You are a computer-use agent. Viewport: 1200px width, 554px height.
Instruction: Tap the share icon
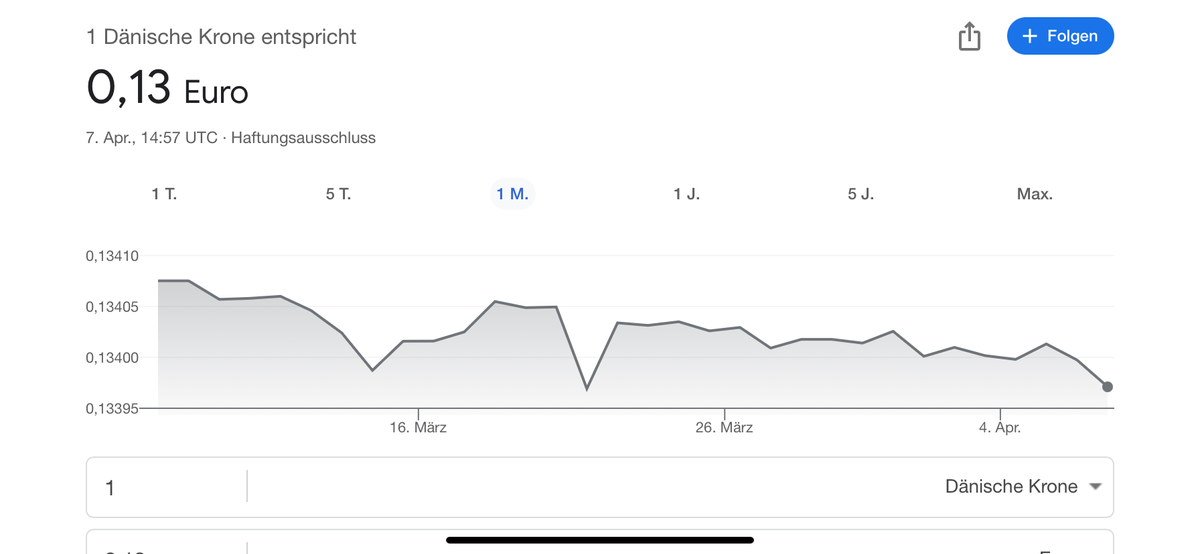point(969,37)
